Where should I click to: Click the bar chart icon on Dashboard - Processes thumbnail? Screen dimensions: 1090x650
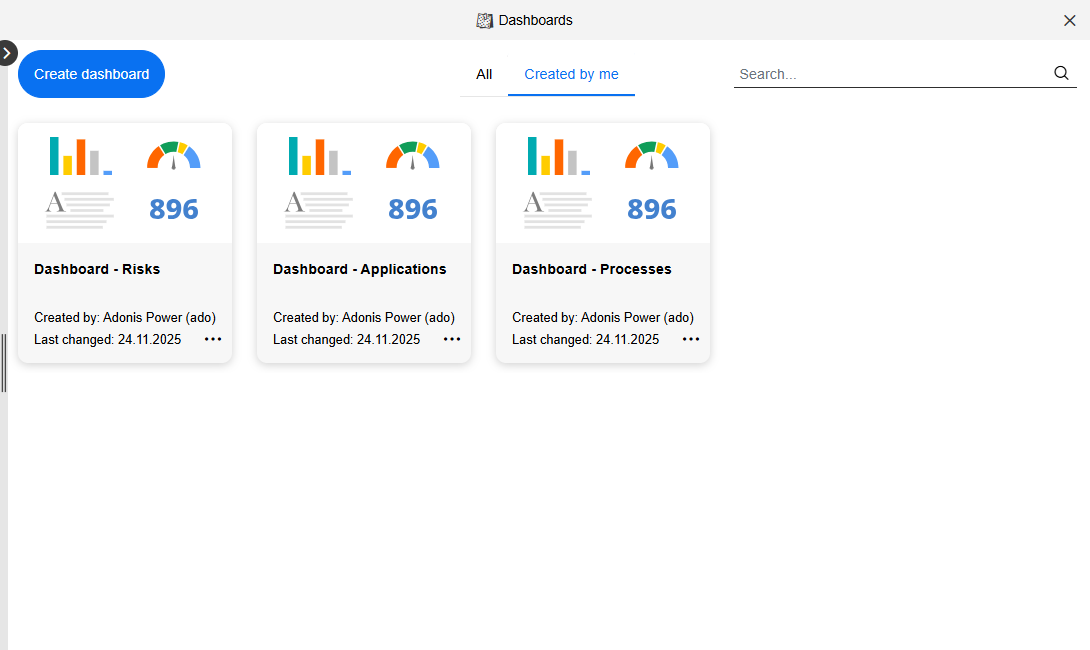[557, 156]
